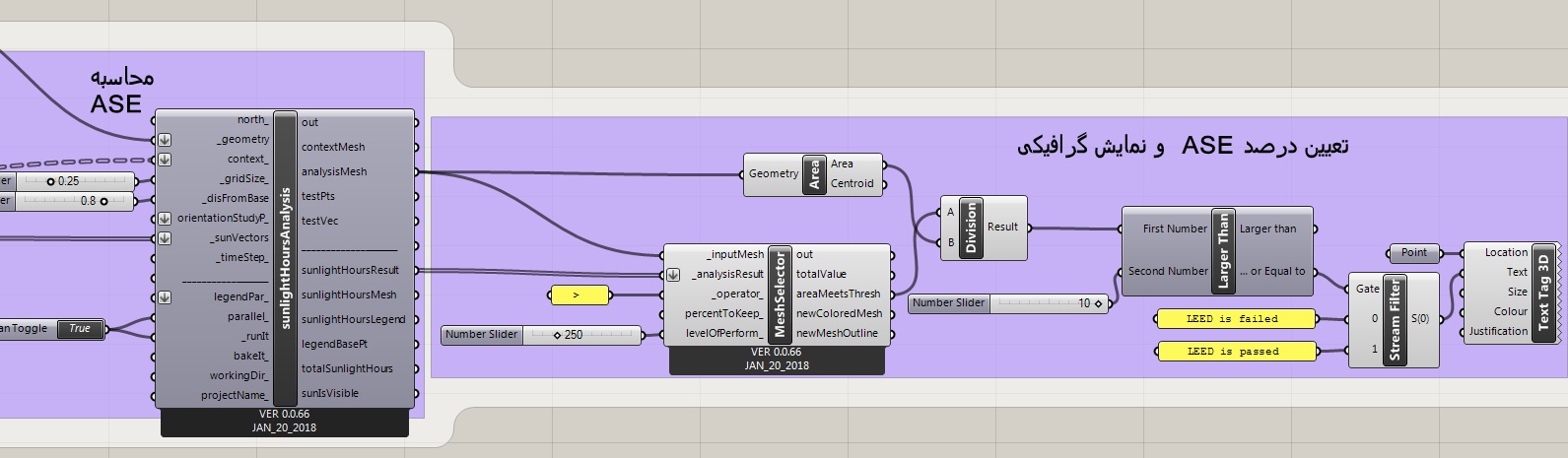This screenshot has width=1568, height=458.
Task: Click the contextMesh output label
Action: click(333, 148)
